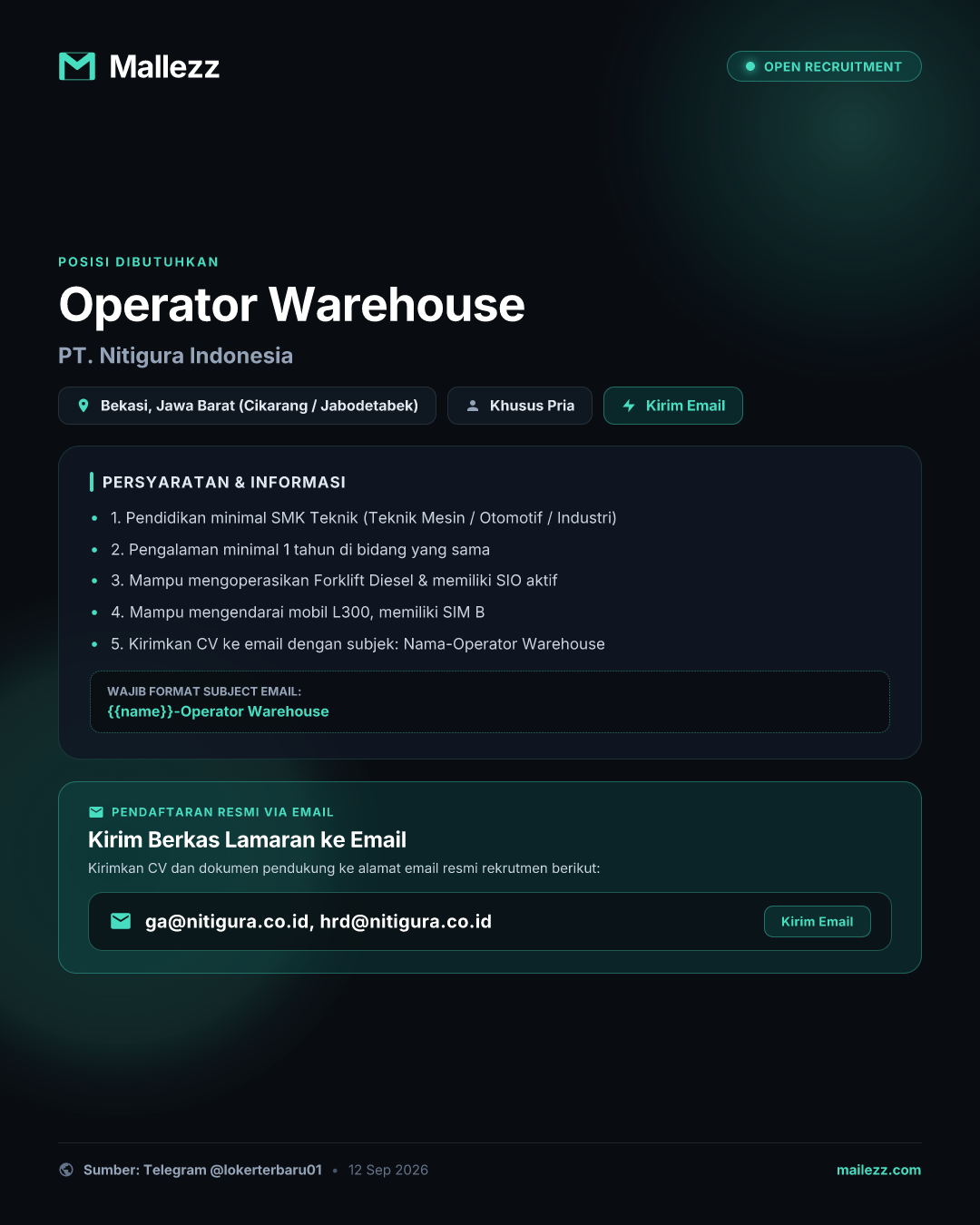Click the Kirim Berkas Lamaran ke Email heading
This screenshot has height=1225, width=980.
click(x=247, y=840)
